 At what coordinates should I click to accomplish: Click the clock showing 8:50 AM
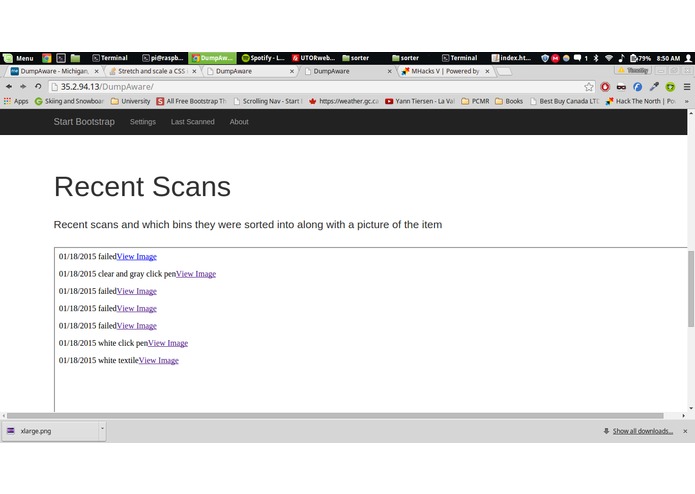click(x=668, y=58)
